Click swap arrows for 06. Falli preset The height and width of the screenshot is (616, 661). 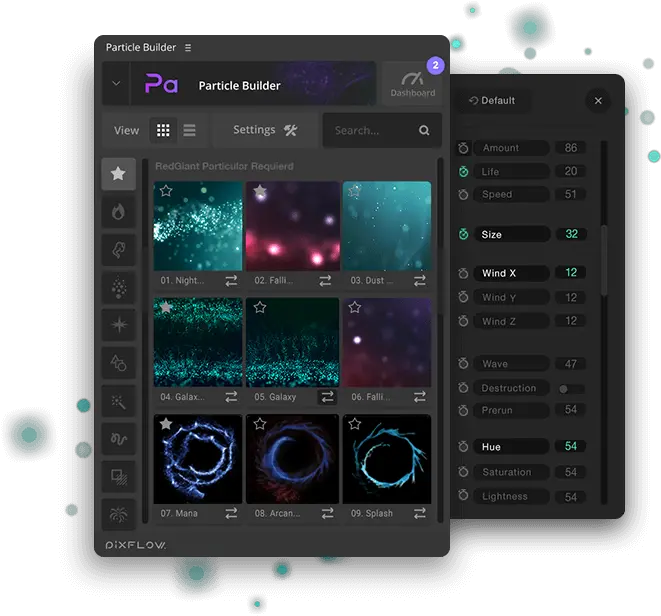click(x=419, y=397)
